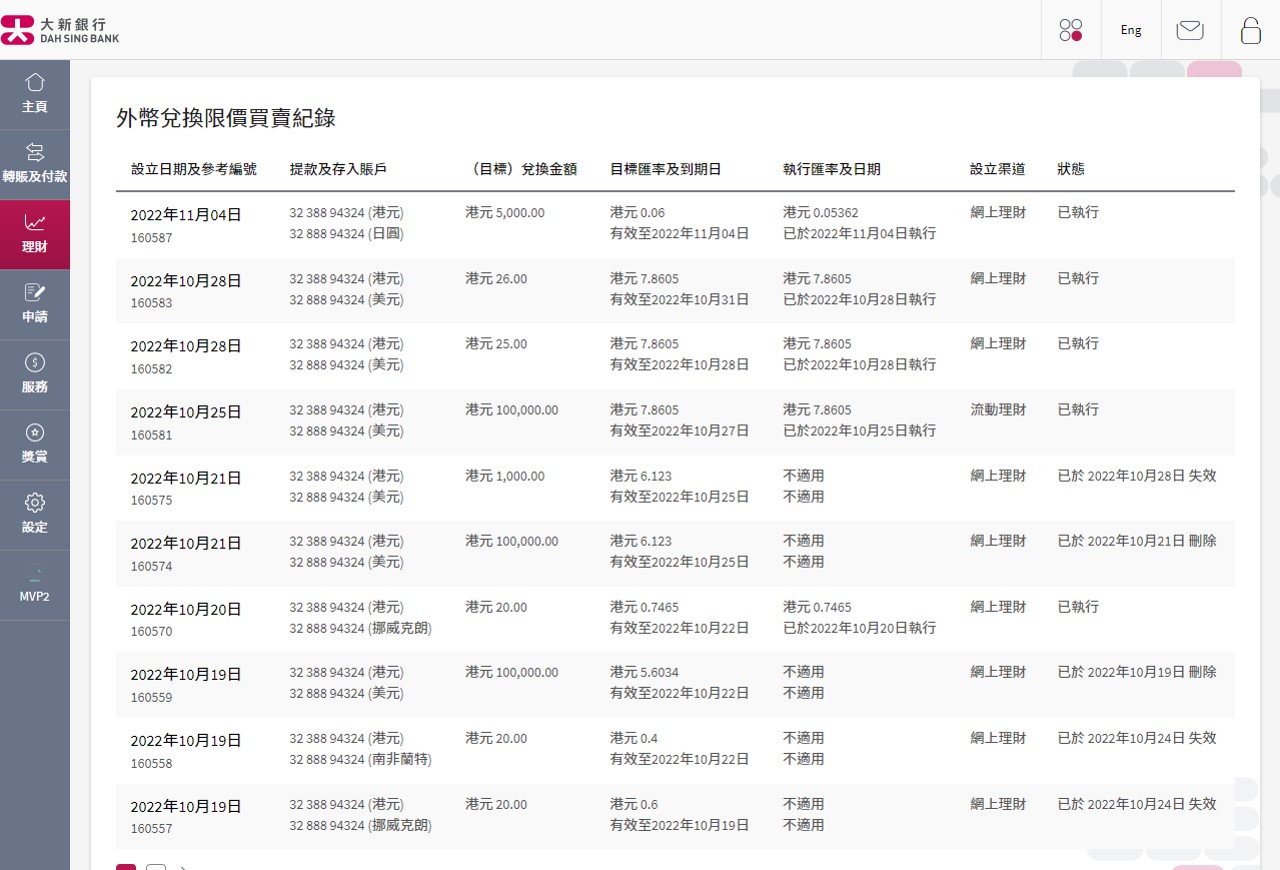1280x870 pixels.
Task: Click the 外幣兌換限價買賣紀錄 page title
Action: coord(225,118)
